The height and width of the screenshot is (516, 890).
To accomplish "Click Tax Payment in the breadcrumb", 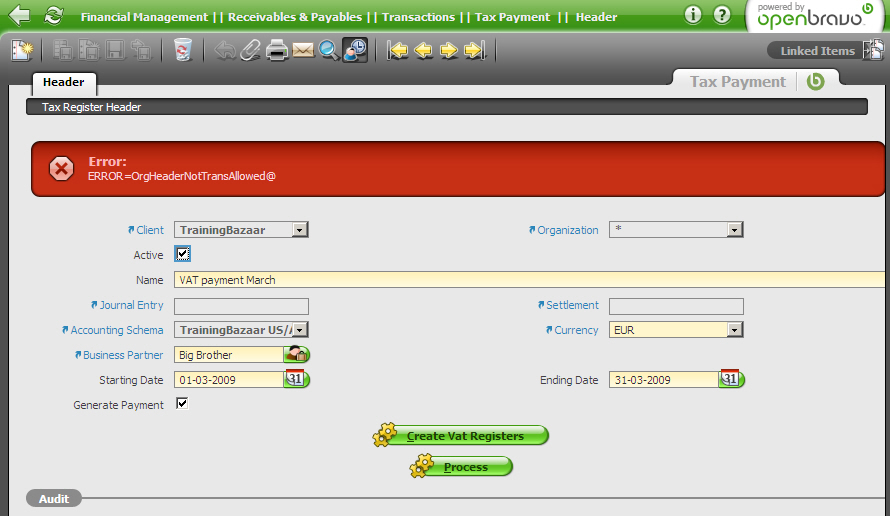I will coord(513,17).
